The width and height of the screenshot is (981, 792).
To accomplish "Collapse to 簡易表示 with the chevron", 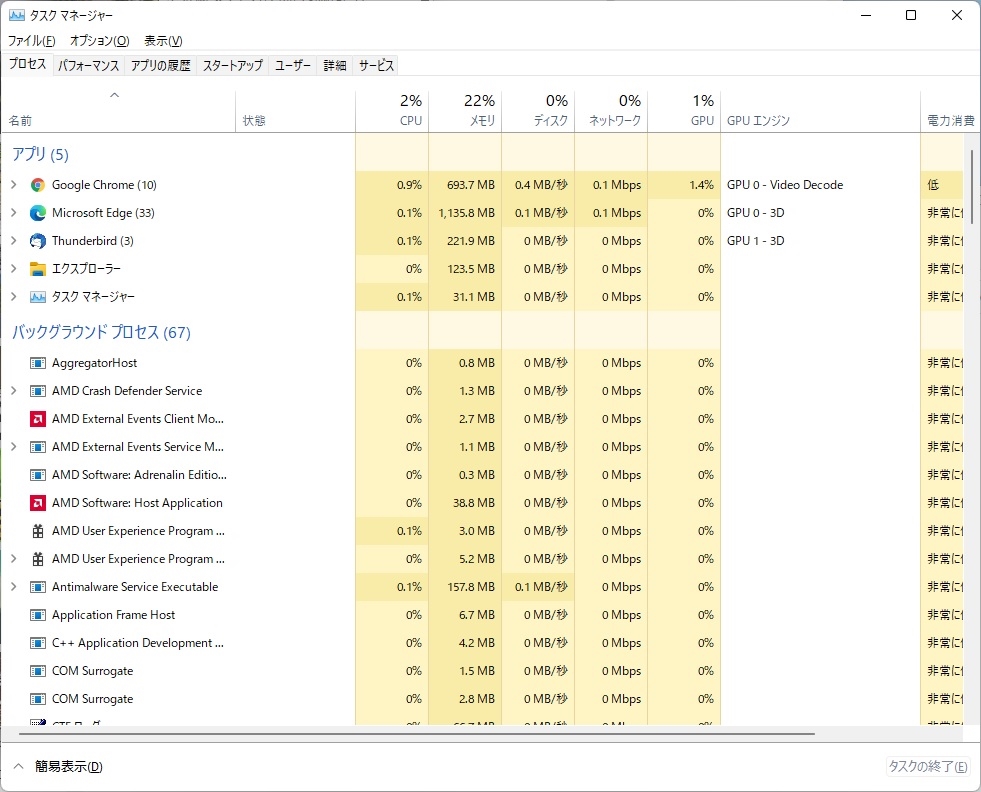I will (x=19, y=766).
